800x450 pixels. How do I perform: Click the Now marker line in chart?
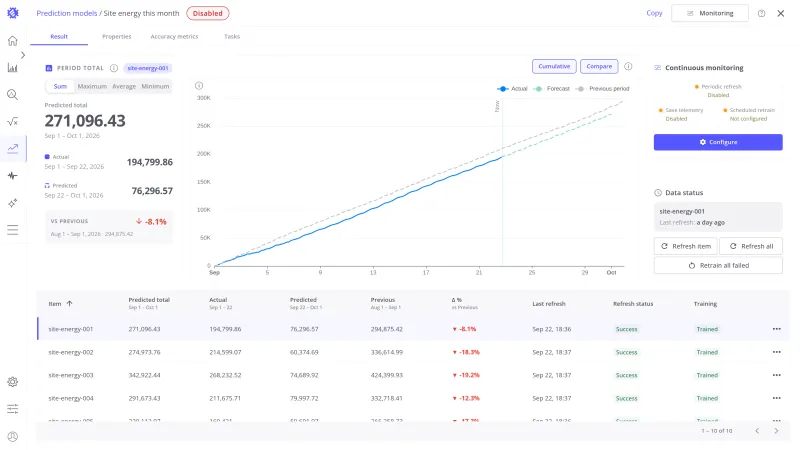point(502,181)
